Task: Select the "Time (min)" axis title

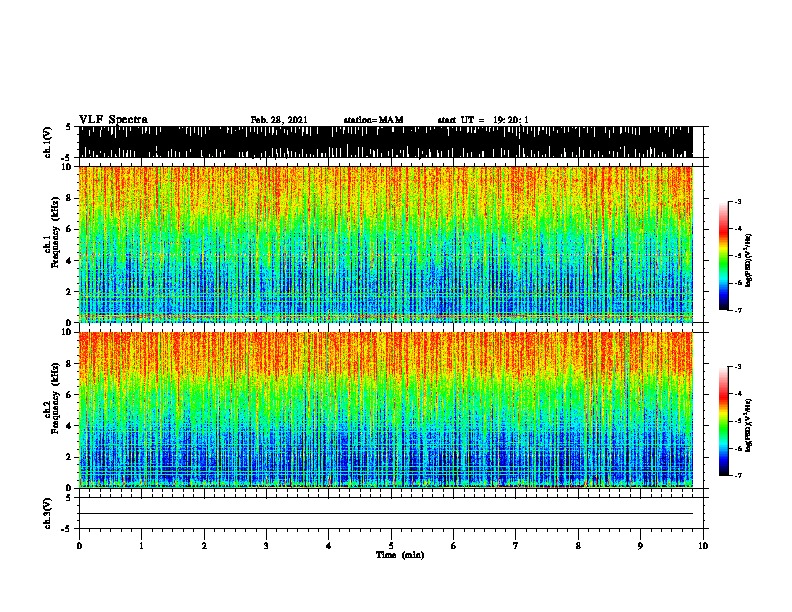Action: 400,555
